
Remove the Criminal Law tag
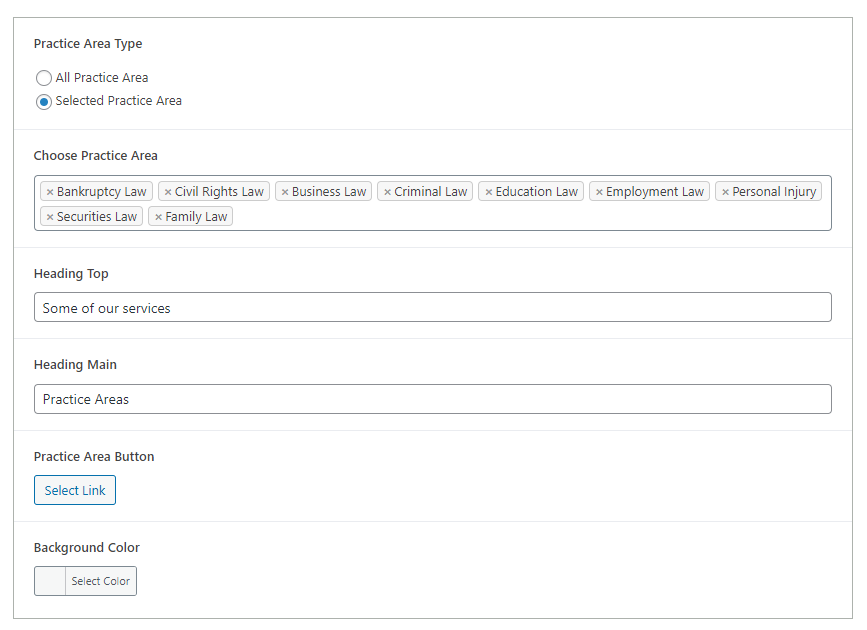pos(387,192)
